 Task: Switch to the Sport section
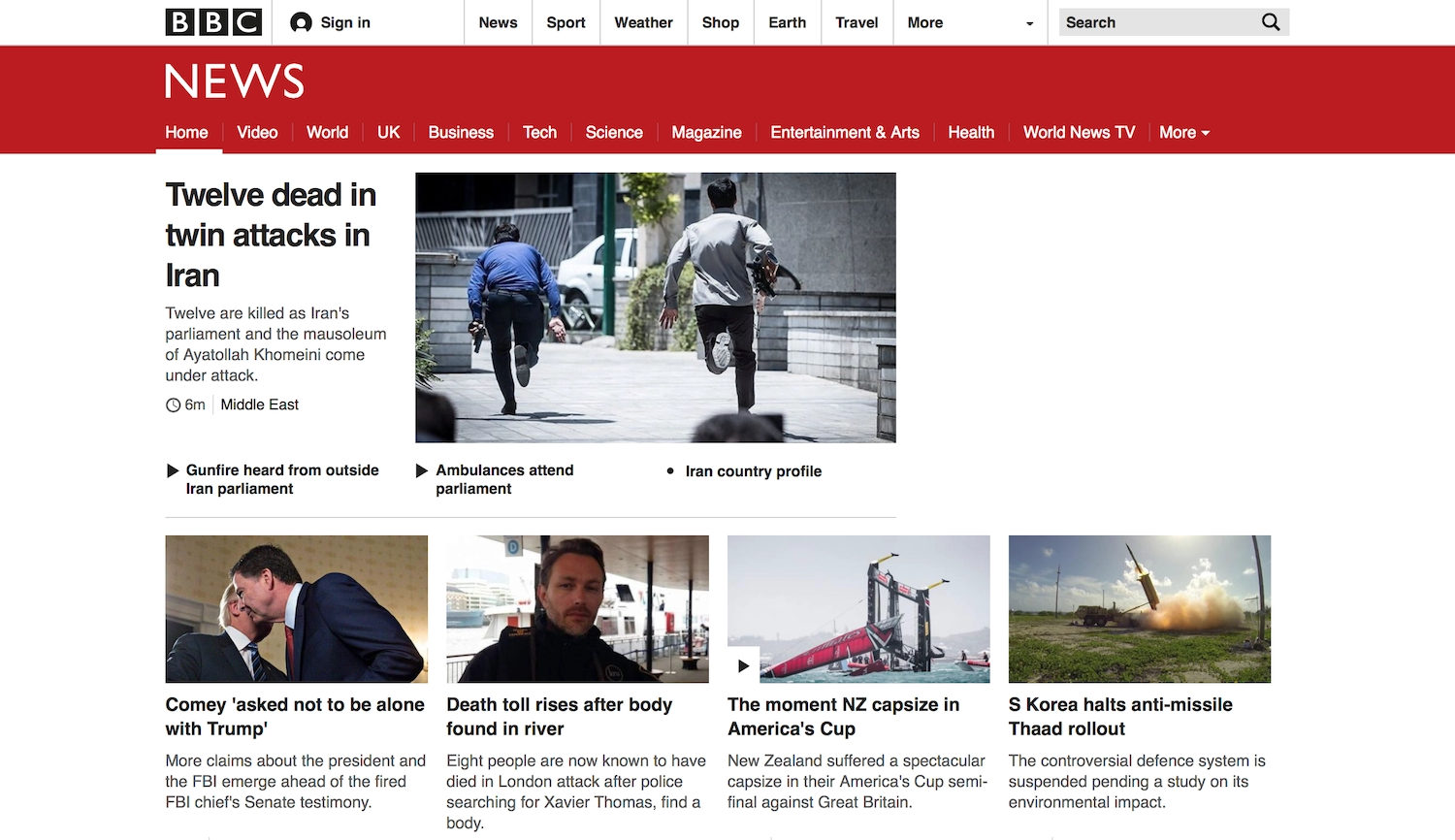click(x=566, y=22)
